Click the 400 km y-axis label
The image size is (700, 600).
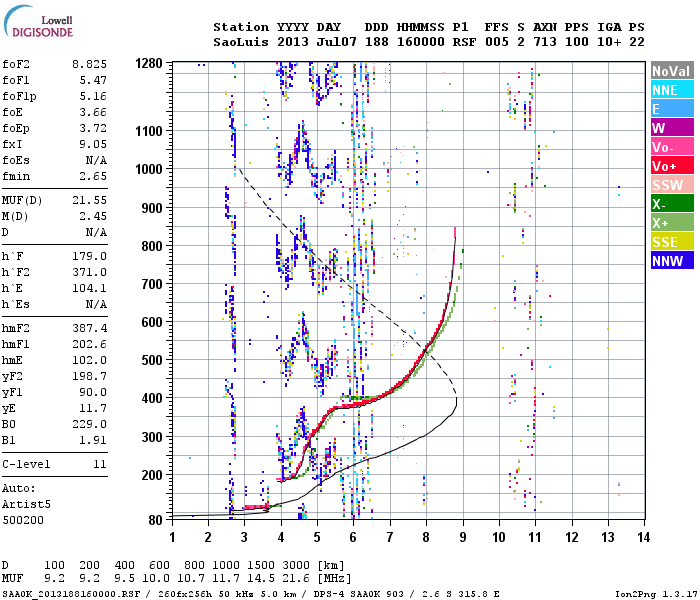tap(152, 398)
